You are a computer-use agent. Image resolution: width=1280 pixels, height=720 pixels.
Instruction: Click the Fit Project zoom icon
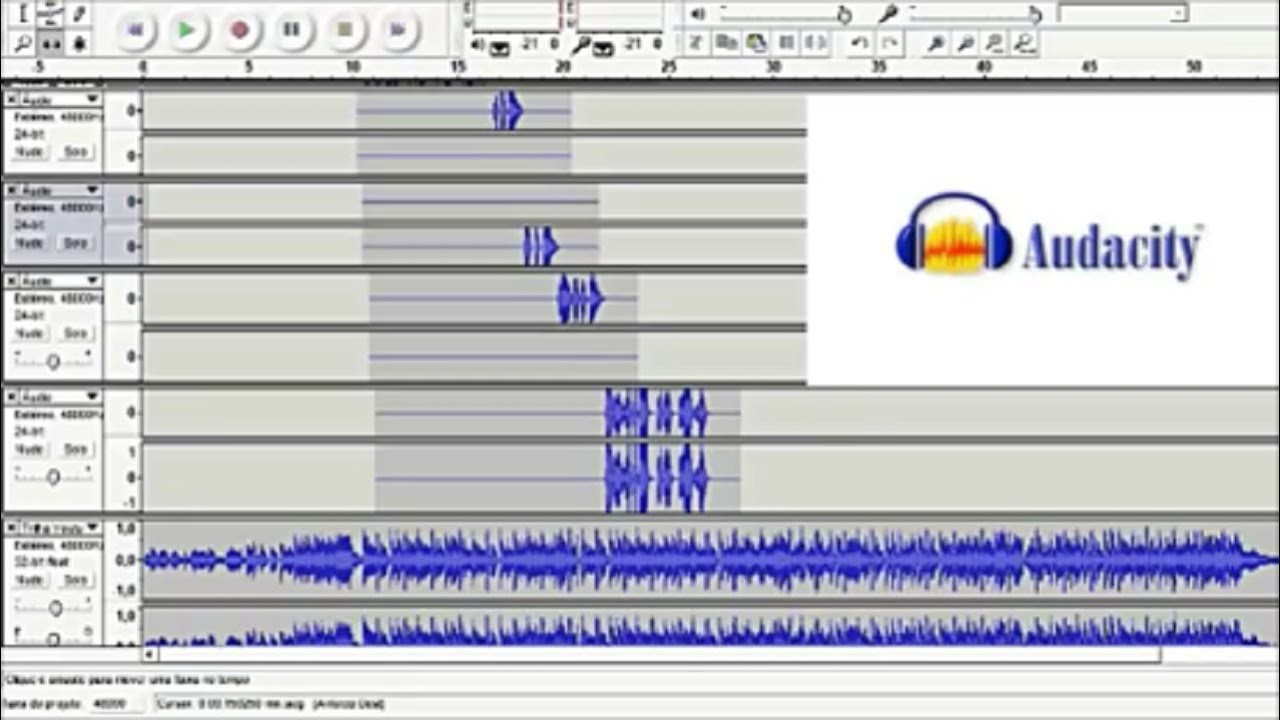1024,42
